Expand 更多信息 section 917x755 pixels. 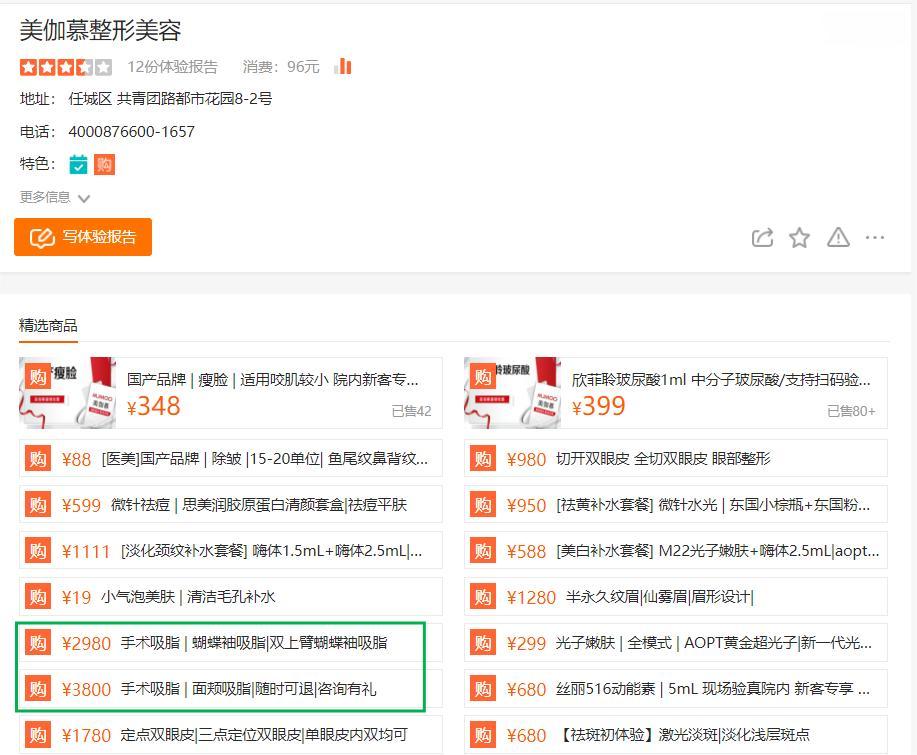pos(55,197)
